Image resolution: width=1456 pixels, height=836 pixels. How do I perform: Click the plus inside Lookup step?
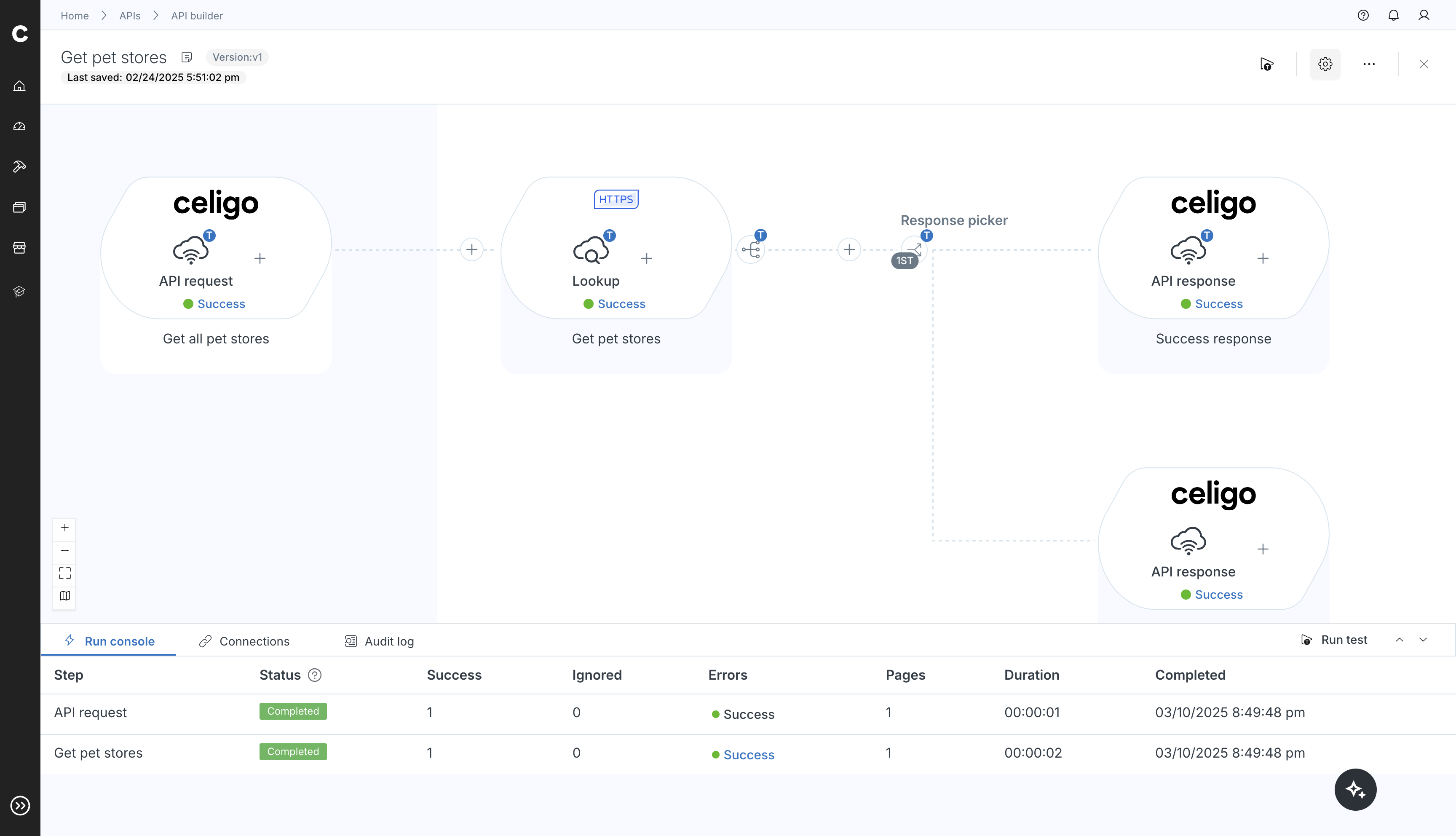pos(647,258)
